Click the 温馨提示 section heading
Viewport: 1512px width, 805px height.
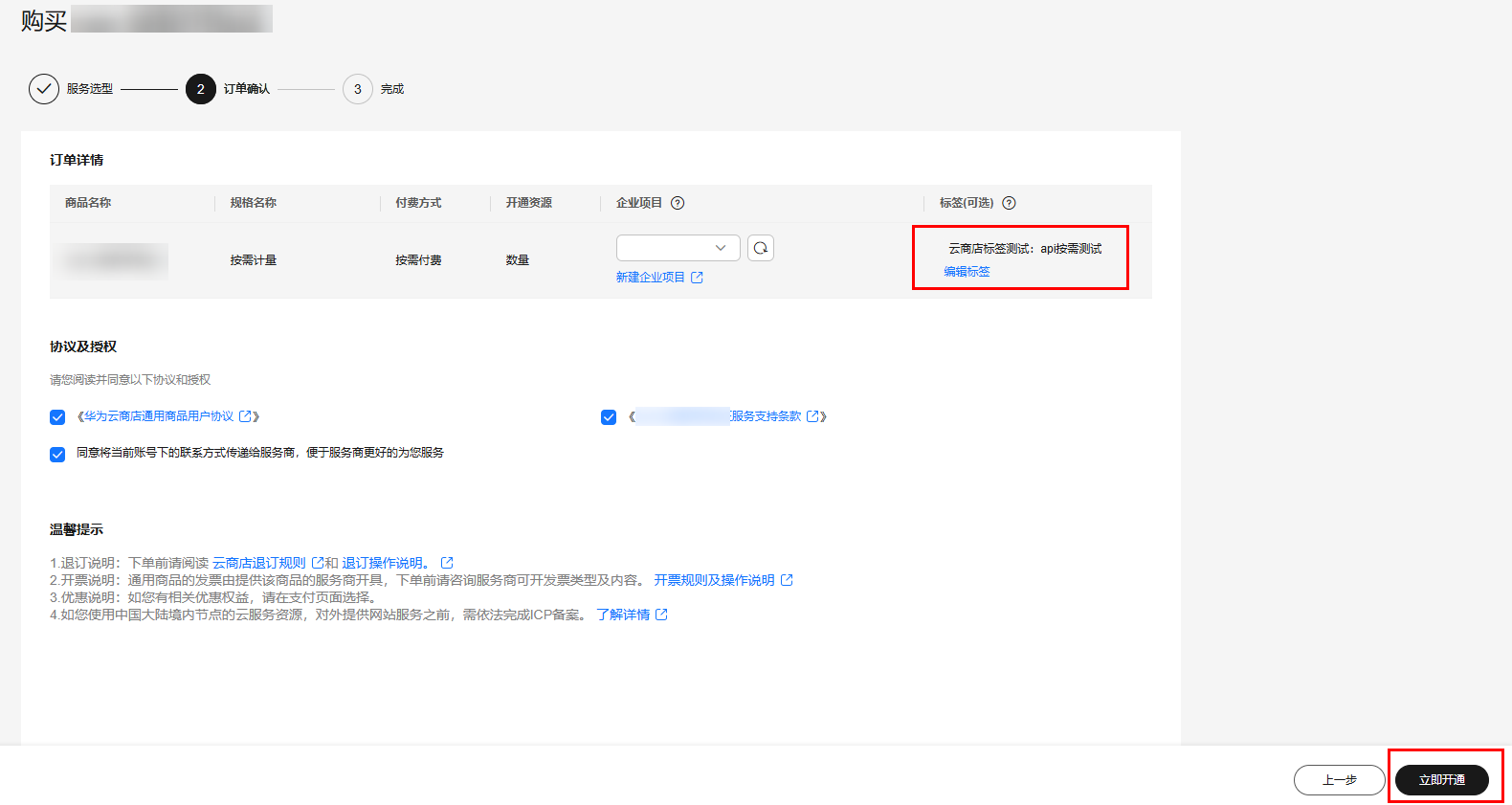click(x=77, y=529)
